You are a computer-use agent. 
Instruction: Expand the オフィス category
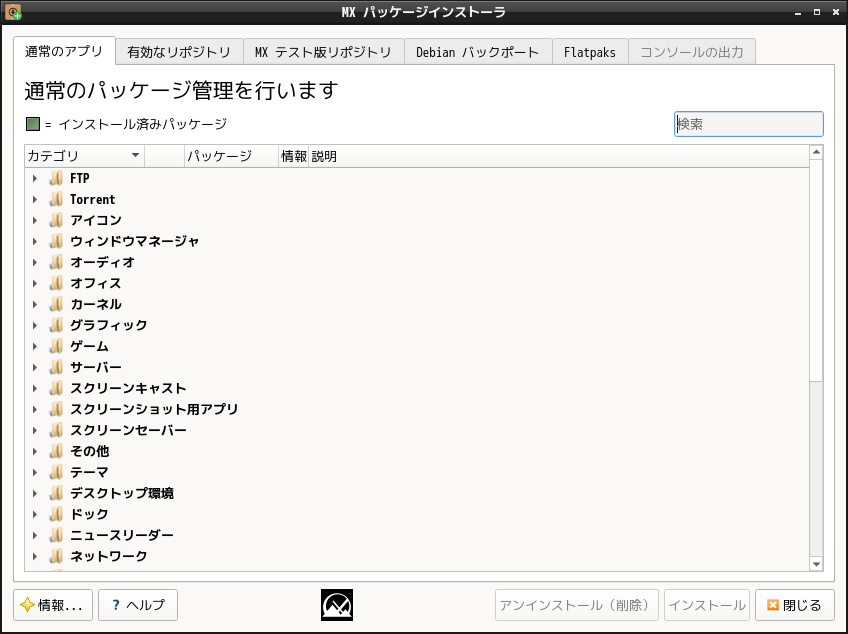tap(35, 283)
